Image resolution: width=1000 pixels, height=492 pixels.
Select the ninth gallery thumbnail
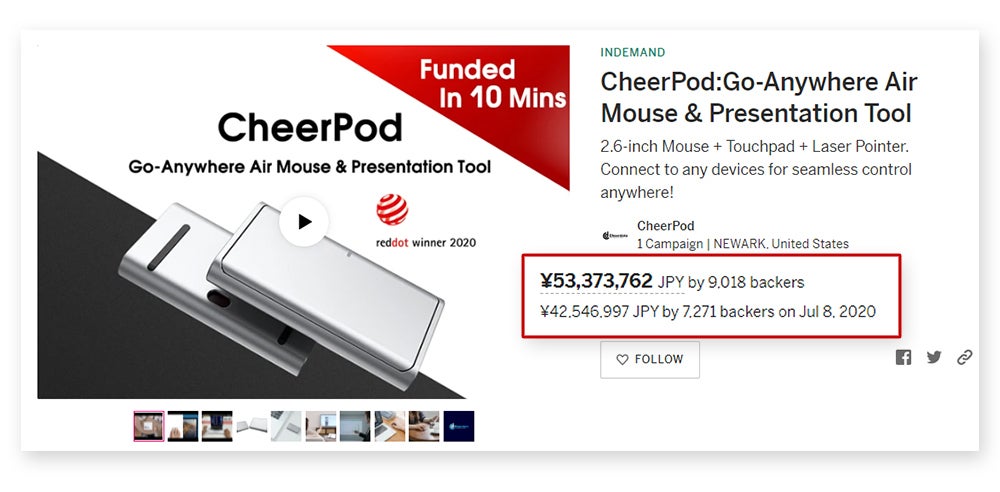click(424, 426)
